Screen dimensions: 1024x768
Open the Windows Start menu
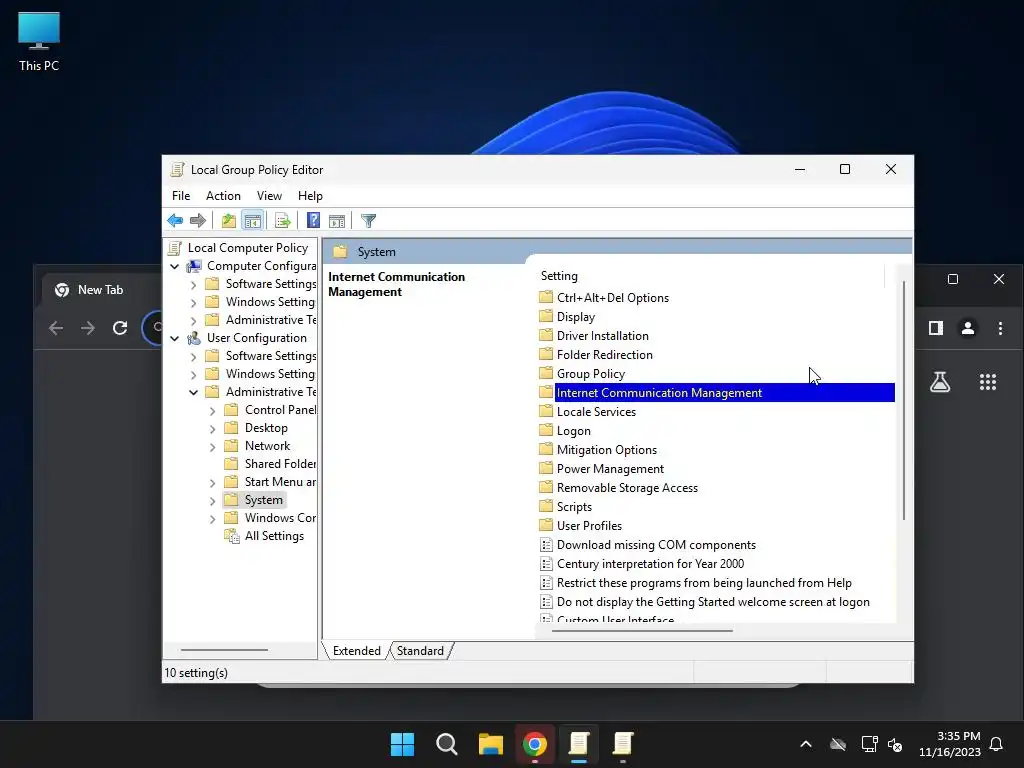click(x=402, y=744)
